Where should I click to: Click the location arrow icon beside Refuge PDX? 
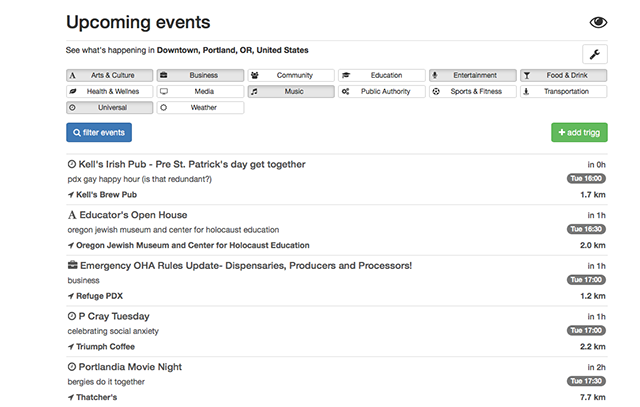pos(71,296)
